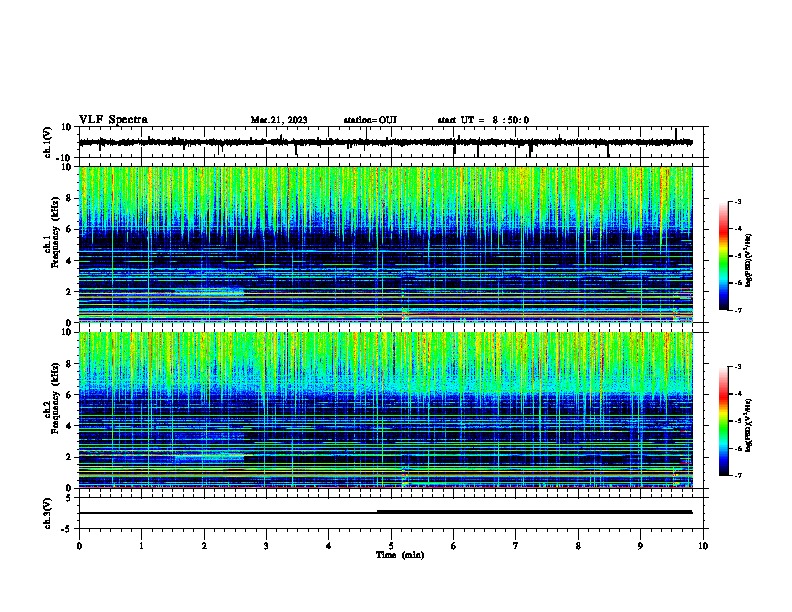Click the "9" minute time-axis tick label
This screenshot has width=792, height=612.
640,546
